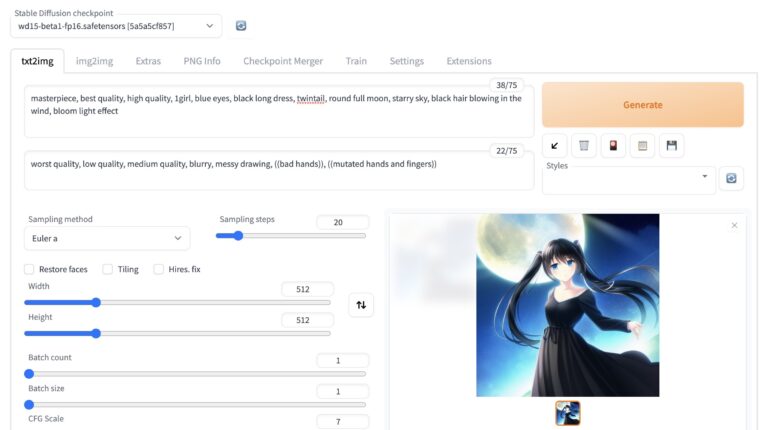Focus the Batch size number field

(342, 392)
